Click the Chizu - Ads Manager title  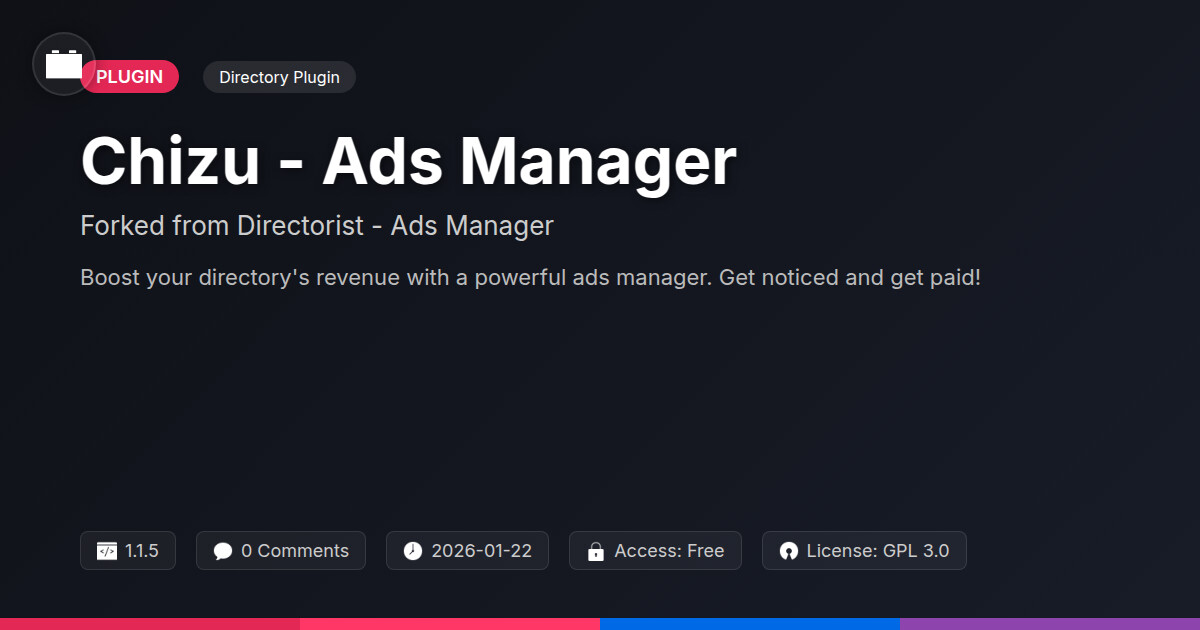408,160
